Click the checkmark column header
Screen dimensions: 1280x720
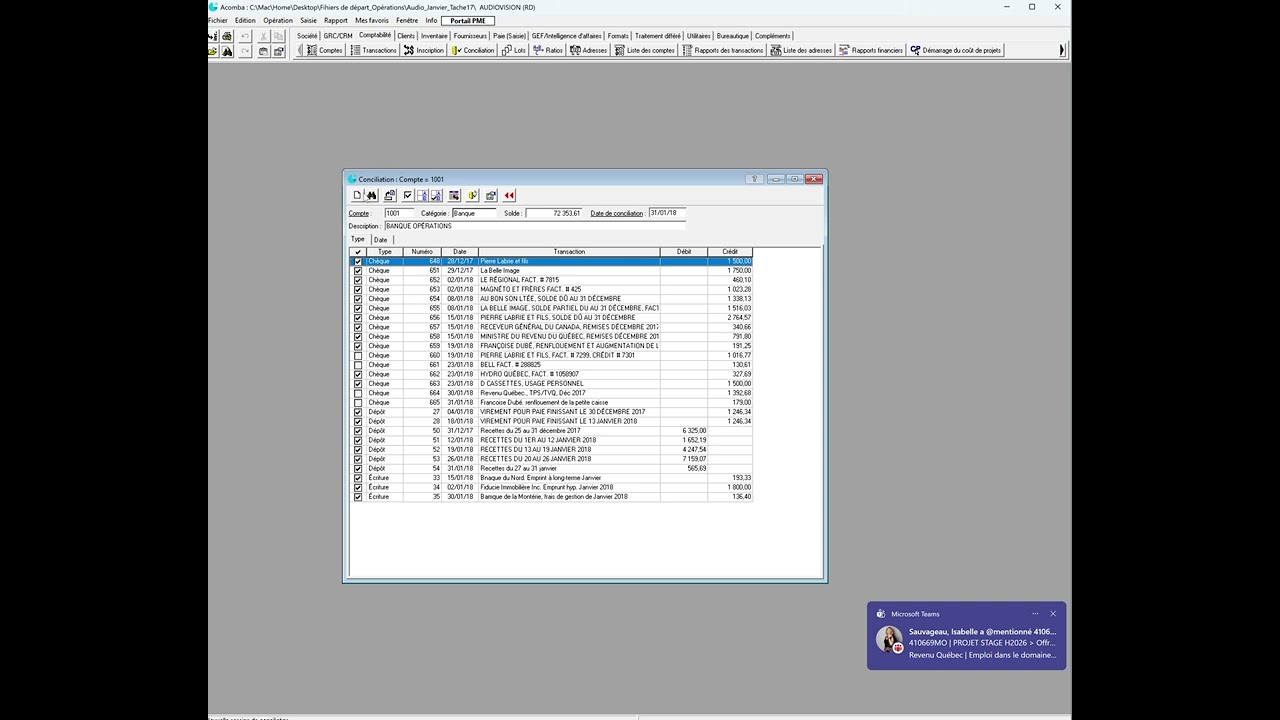(x=358, y=252)
